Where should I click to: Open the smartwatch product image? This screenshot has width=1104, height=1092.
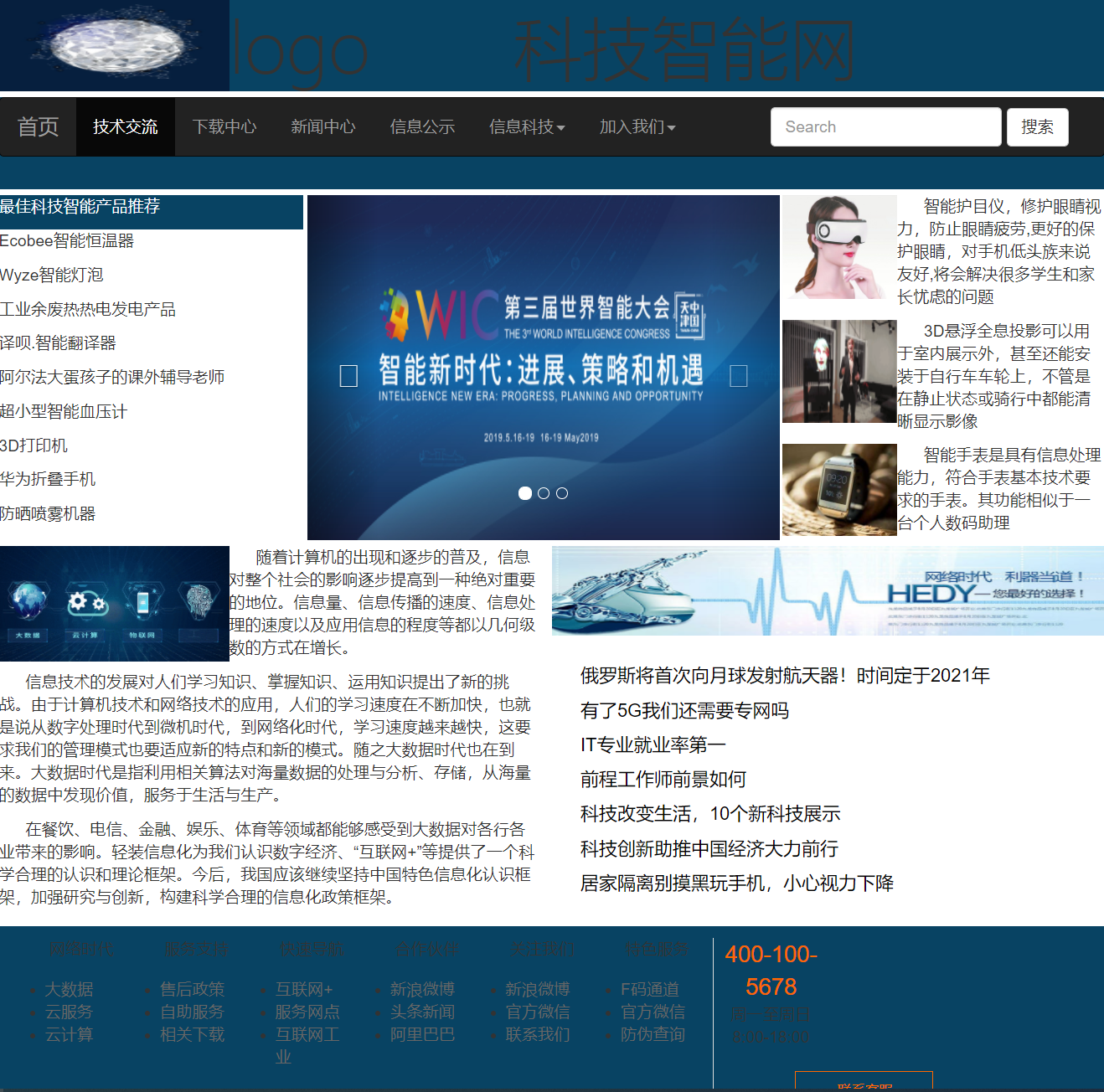(839, 490)
